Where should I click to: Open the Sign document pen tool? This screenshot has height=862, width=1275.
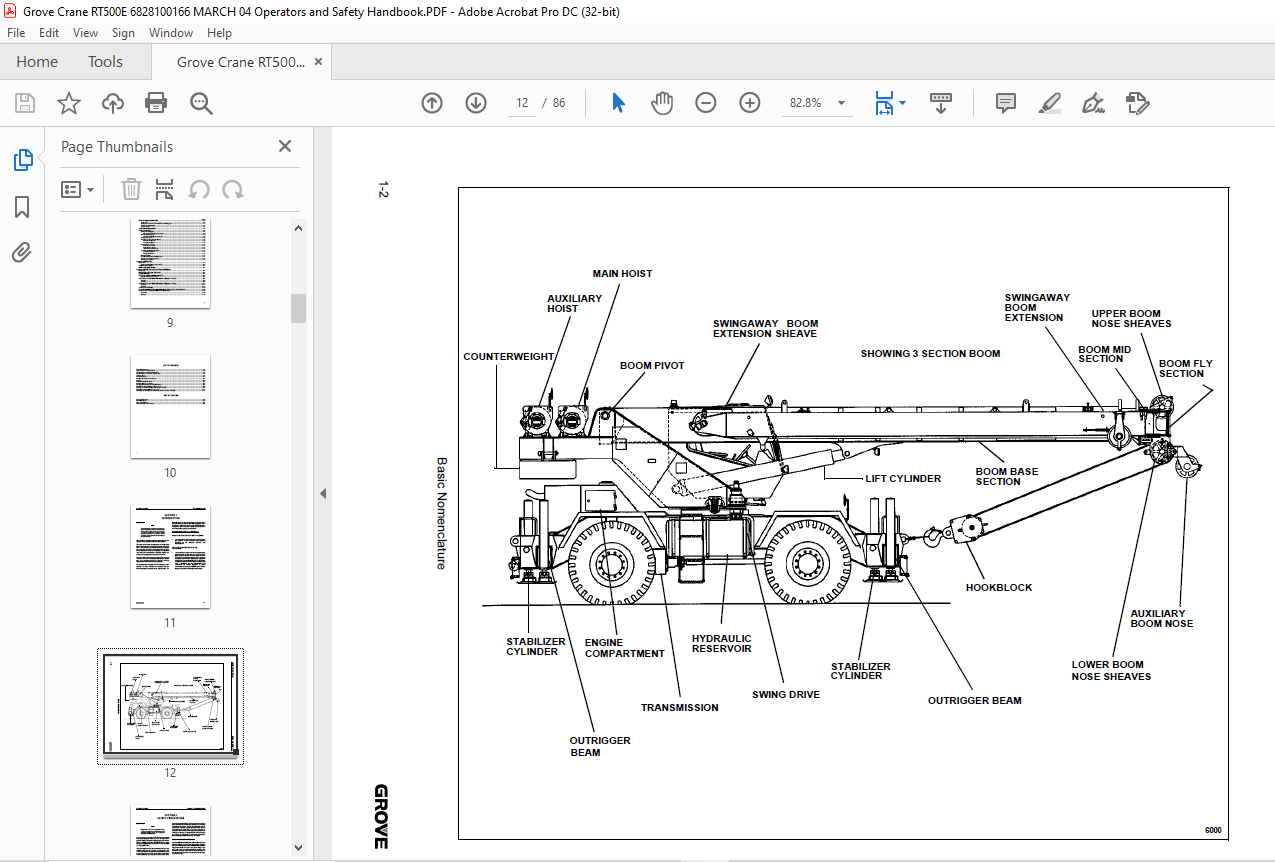[1093, 103]
